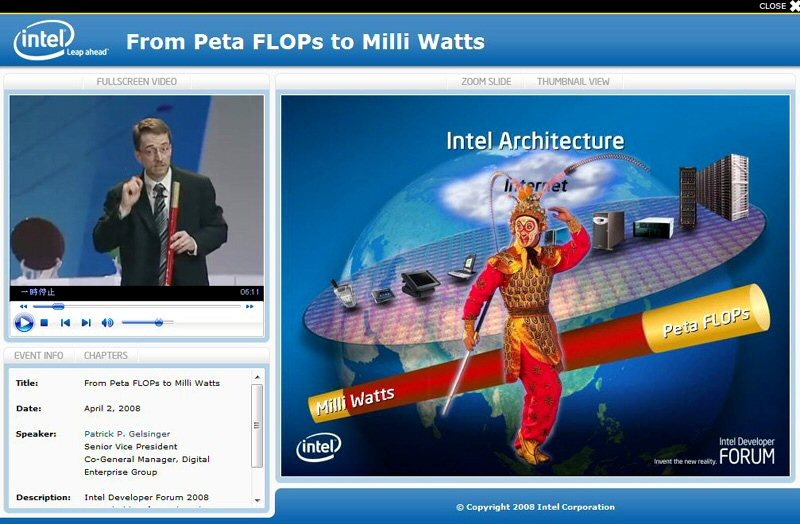Click the video player image
Viewport: 800px width, 524px height.
point(137,190)
